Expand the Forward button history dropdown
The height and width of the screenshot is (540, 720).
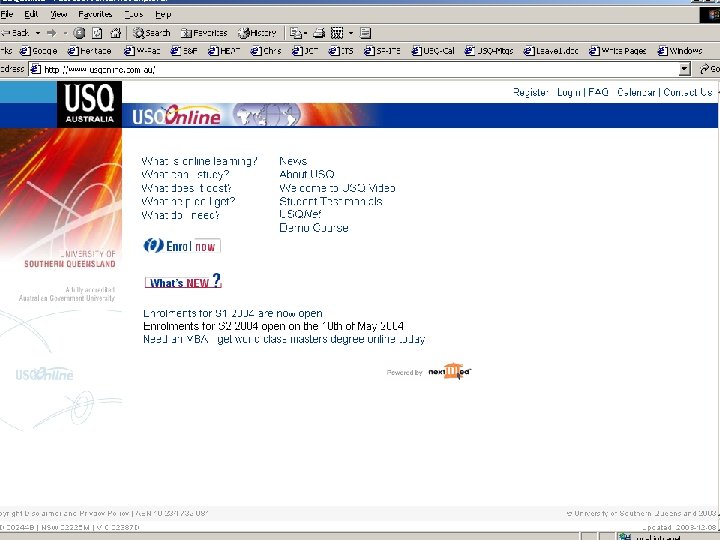click(x=65, y=33)
